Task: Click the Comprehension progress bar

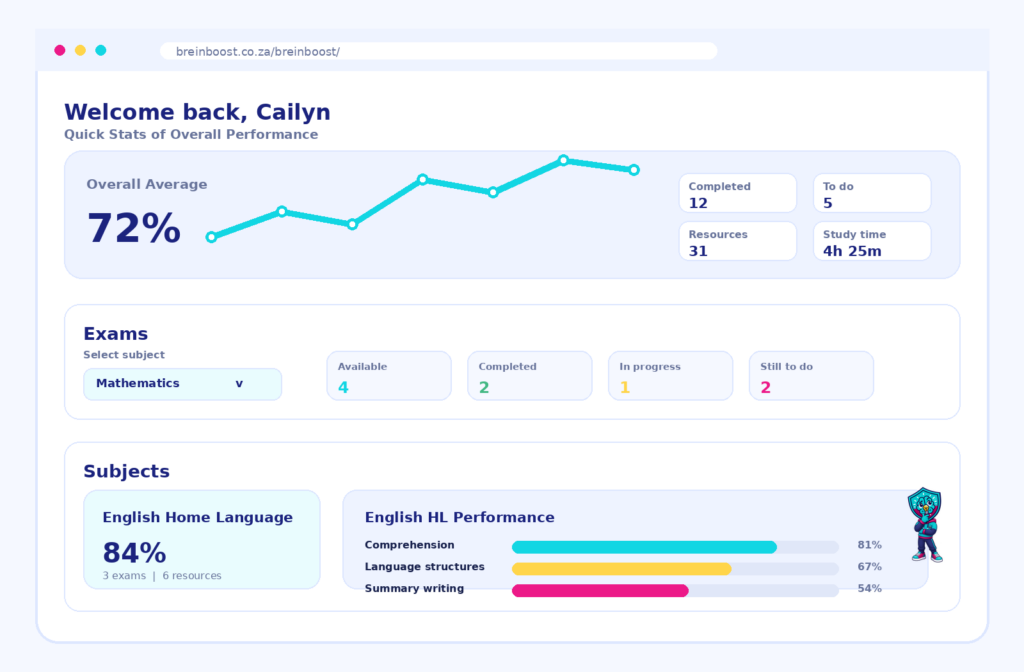Action: point(675,547)
